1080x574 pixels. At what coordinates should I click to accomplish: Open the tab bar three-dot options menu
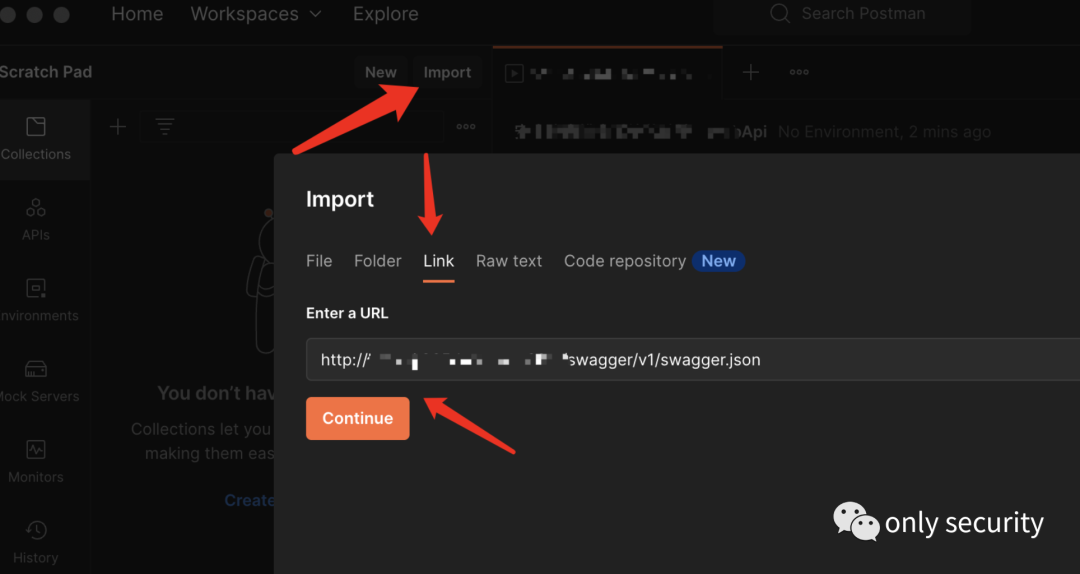pyautogui.click(x=799, y=72)
